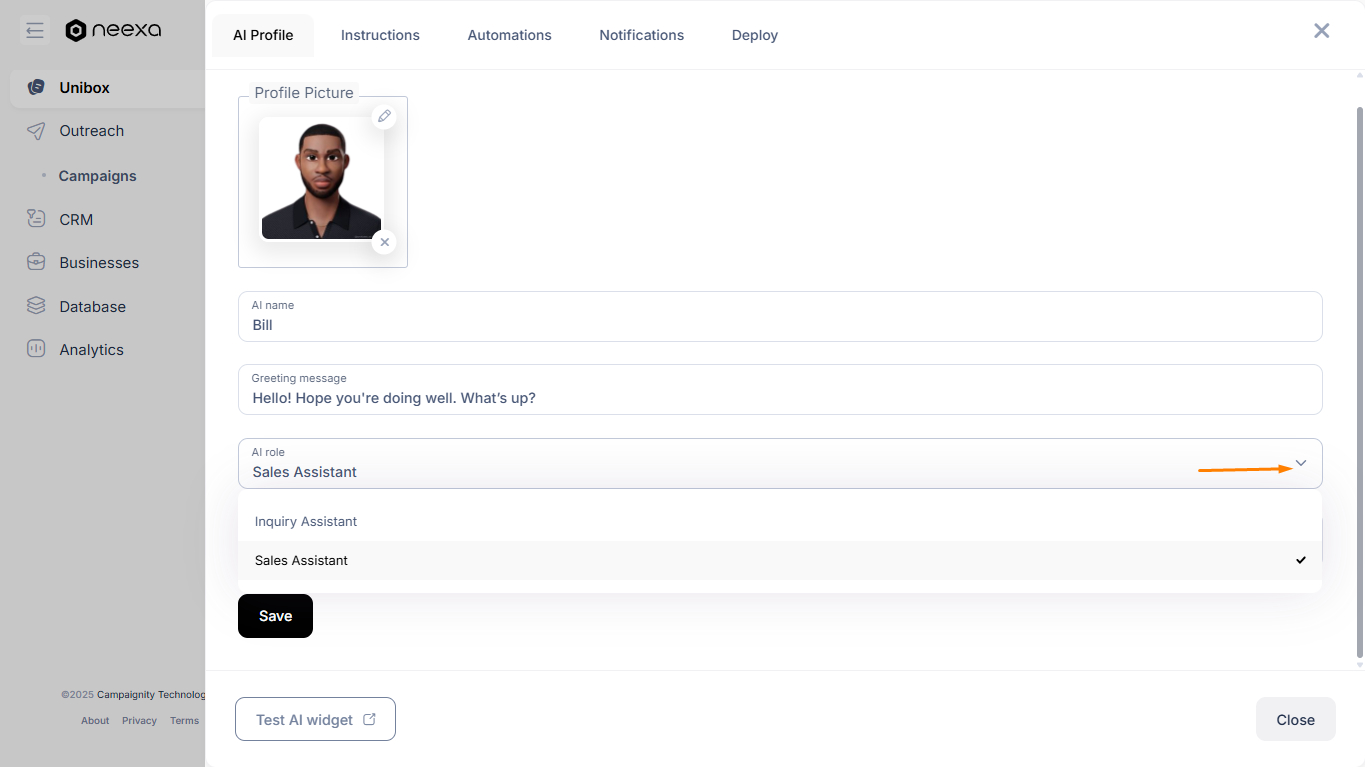The image size is (1365, 767).
Task: Click the neexa logo
Action: point(113,30)
